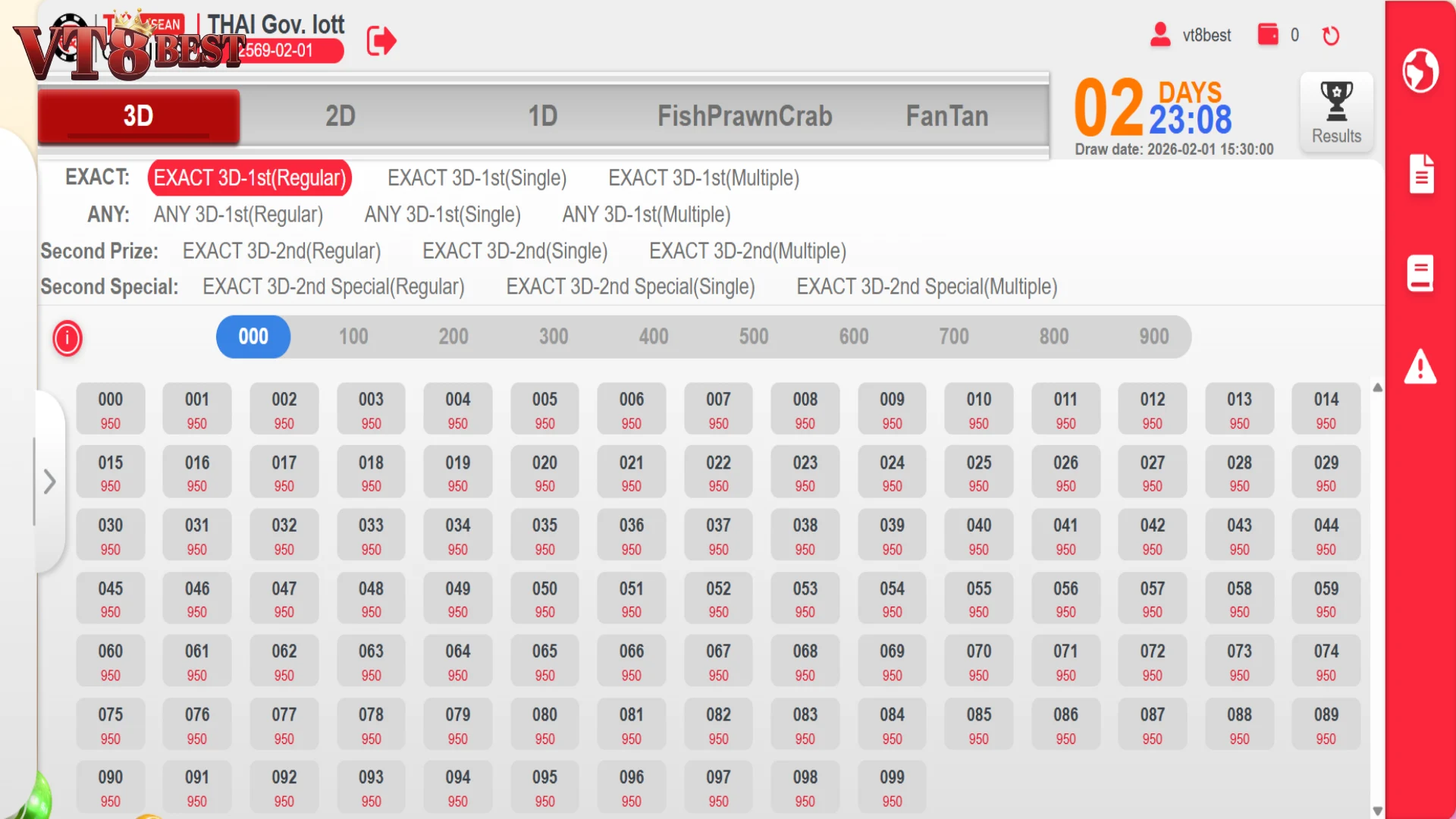
Task: Select the EXACT 3D-1st(Single) bet type
Action: (477, 178)
